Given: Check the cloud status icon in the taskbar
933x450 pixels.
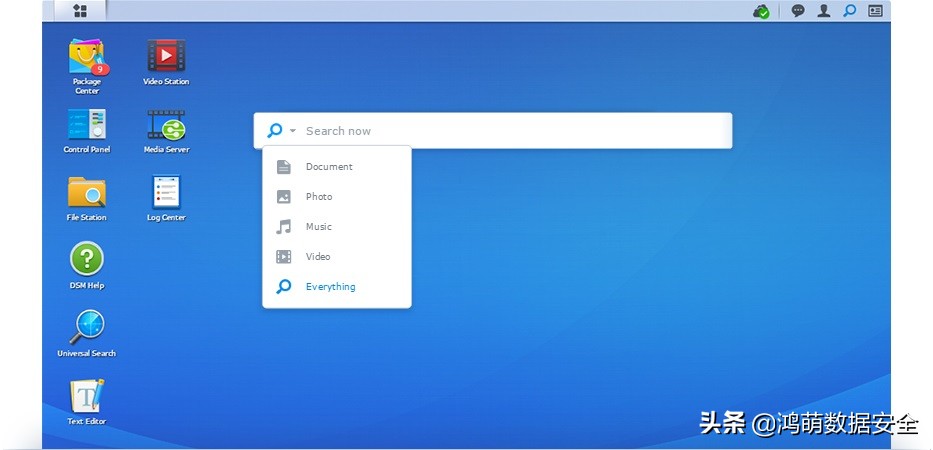Looking at the screenshot, I should tap(761, 11).
